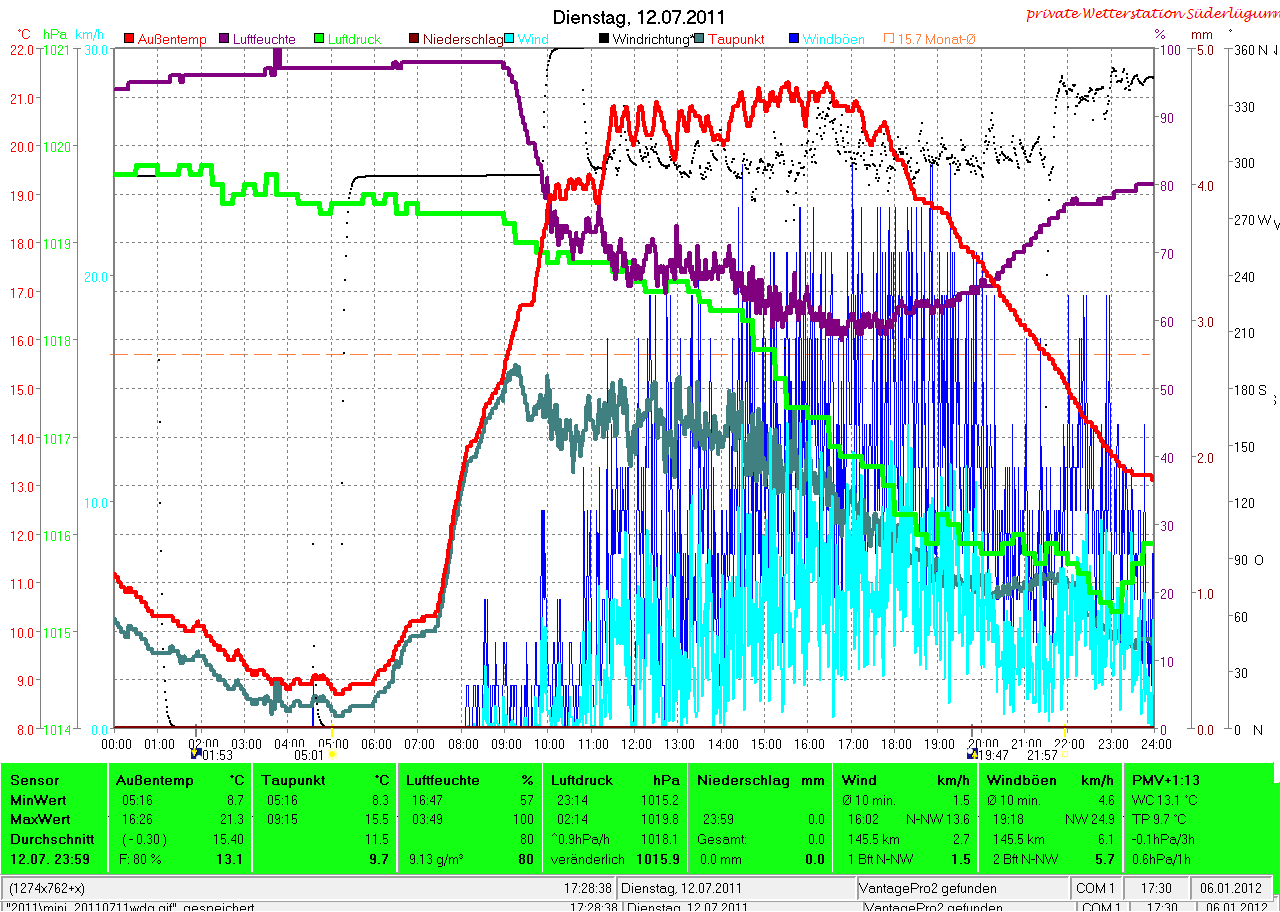Viewport: 1280px width, 912px height.
Task: Click the sun marker at 21:57
Action: [1065, 754]
